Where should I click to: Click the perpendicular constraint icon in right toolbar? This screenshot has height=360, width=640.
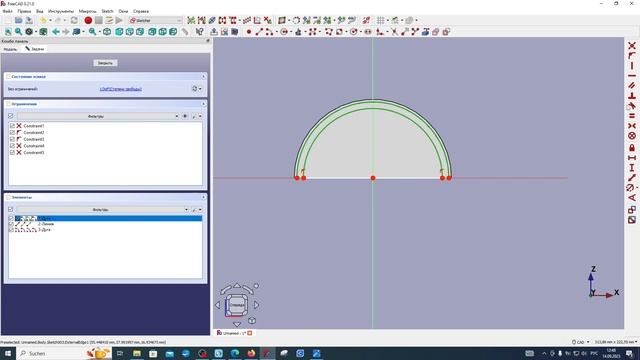pos(632,96)
